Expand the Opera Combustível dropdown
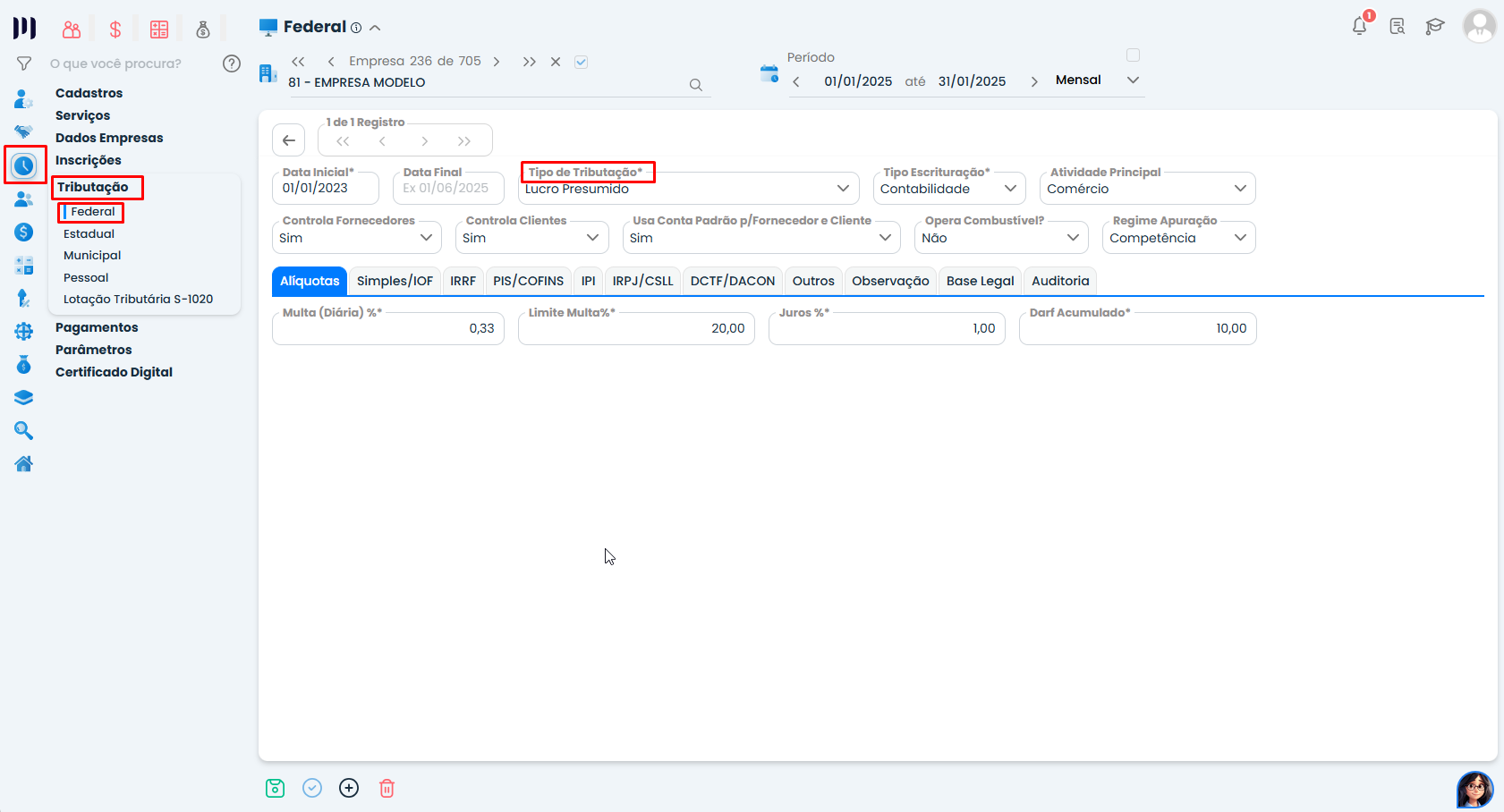 [x=1073, y=238]
